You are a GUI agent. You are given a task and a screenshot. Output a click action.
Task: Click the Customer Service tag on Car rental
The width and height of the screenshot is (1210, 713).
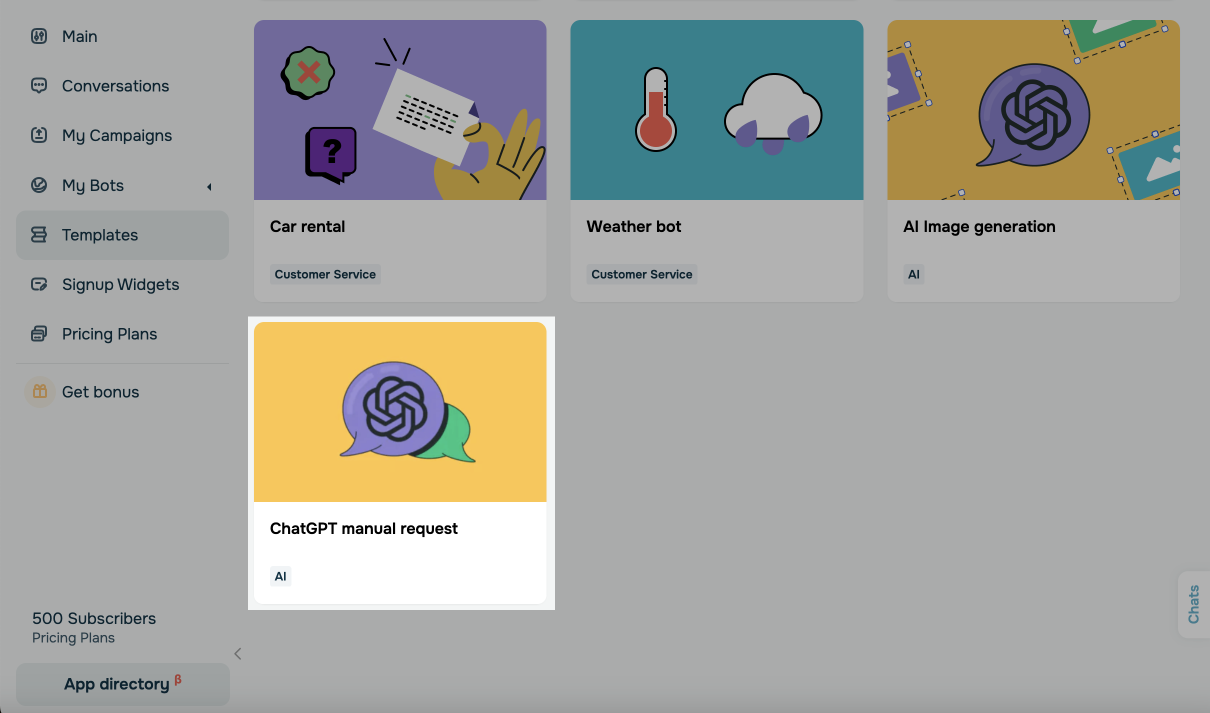click(325, 274)
